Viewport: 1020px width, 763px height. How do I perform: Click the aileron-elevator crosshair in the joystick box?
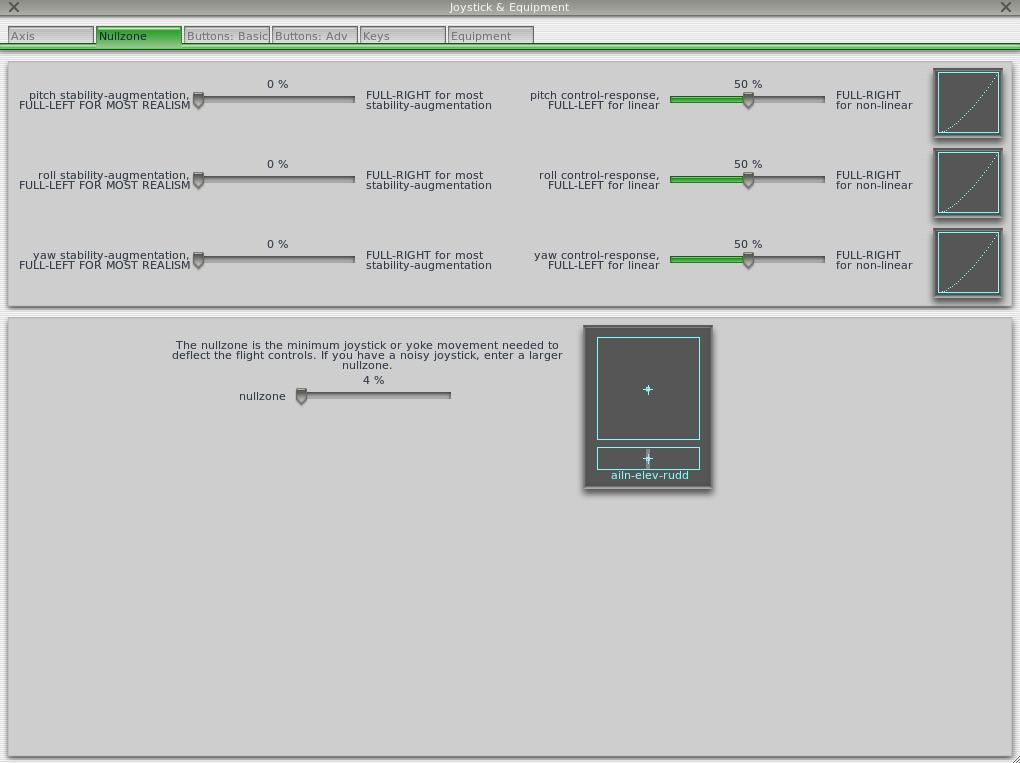[648, 389]
